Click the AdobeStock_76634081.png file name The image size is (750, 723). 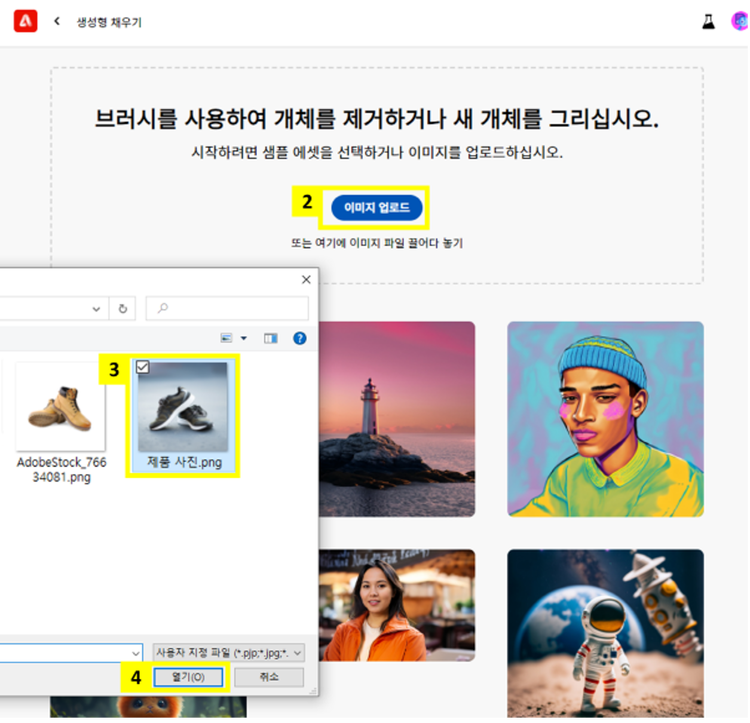click(61, 470)
